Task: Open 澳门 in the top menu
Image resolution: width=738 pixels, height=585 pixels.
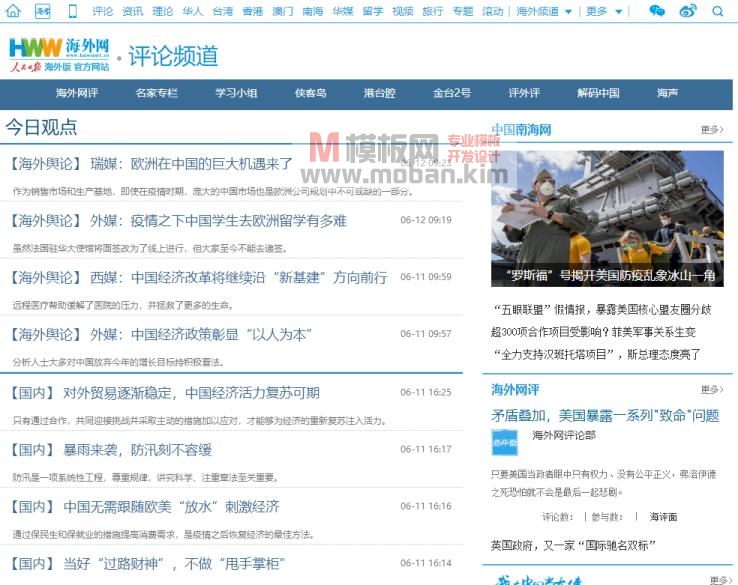Action: pos(283,11)
